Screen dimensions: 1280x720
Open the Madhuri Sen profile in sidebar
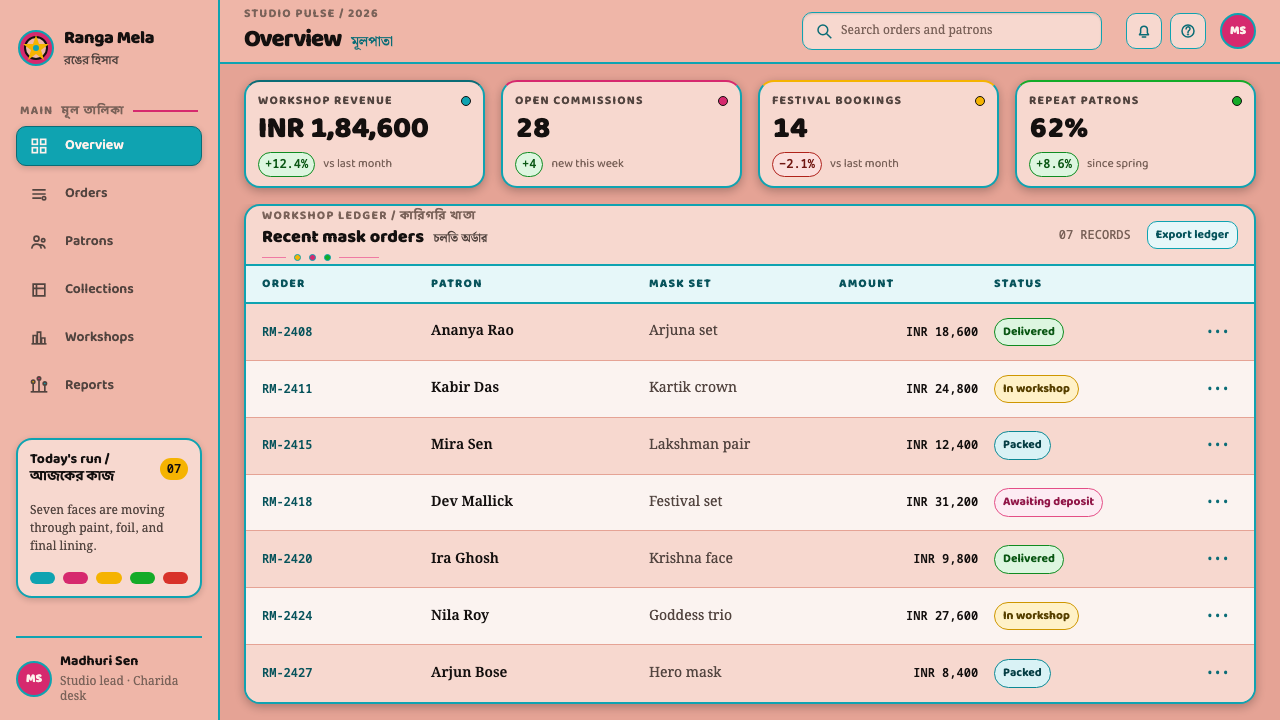109,679
